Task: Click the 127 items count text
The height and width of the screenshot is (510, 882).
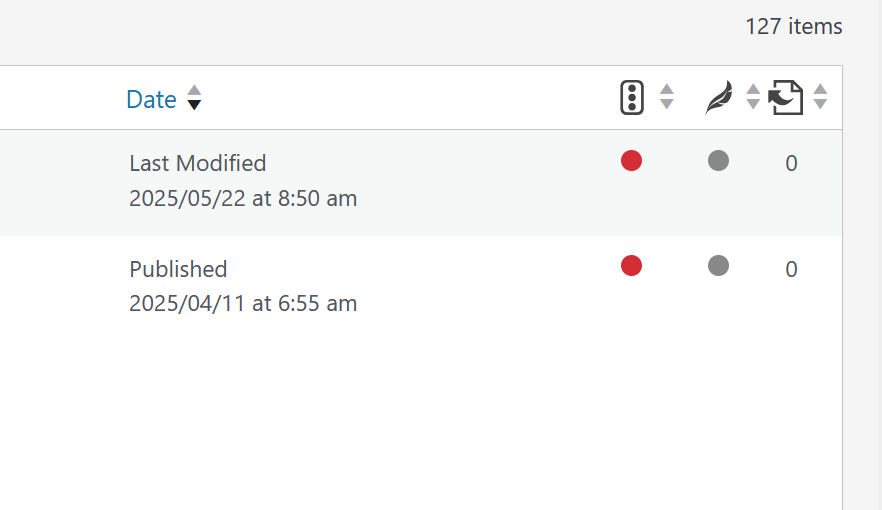Action: (793, 27)
